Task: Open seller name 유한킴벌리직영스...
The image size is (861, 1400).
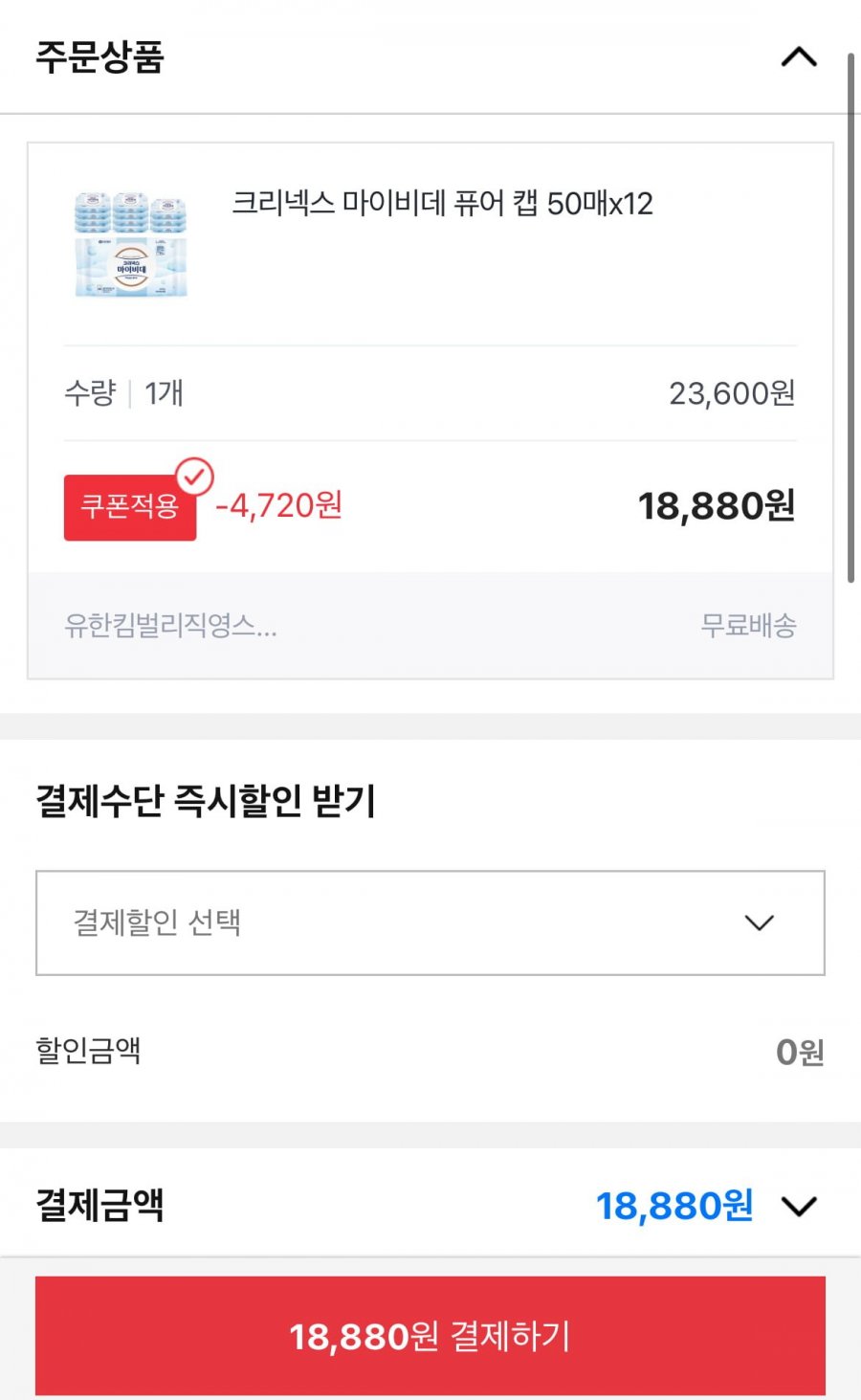Action: click(170, 626)
